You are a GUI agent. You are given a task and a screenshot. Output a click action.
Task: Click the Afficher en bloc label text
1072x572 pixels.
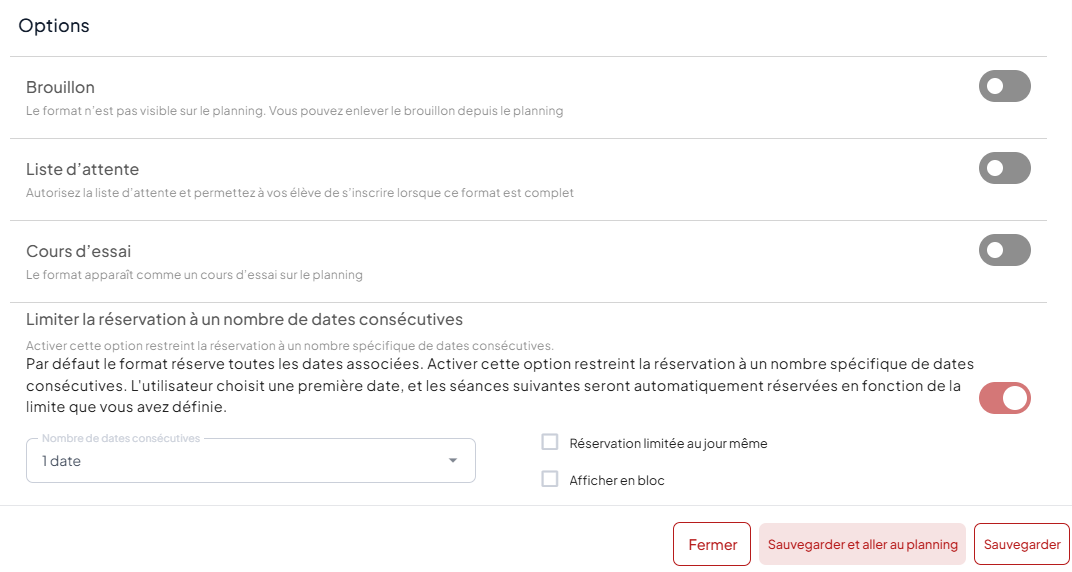[x=617, y=480]
